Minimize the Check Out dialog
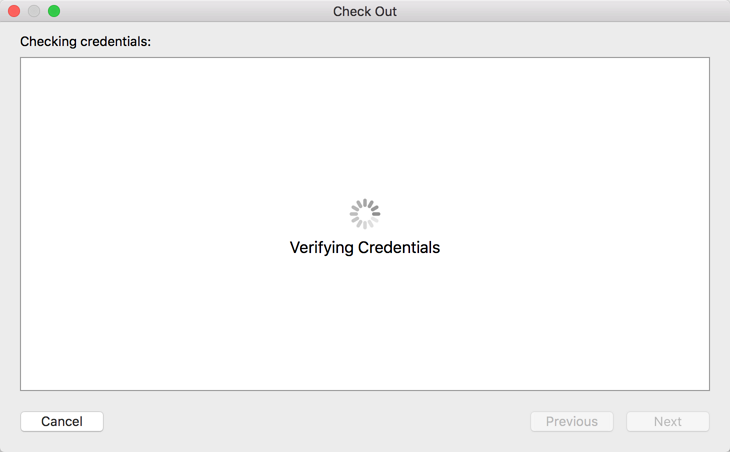The height and width of the screenshot is (452, 730). tap(34, 11)
